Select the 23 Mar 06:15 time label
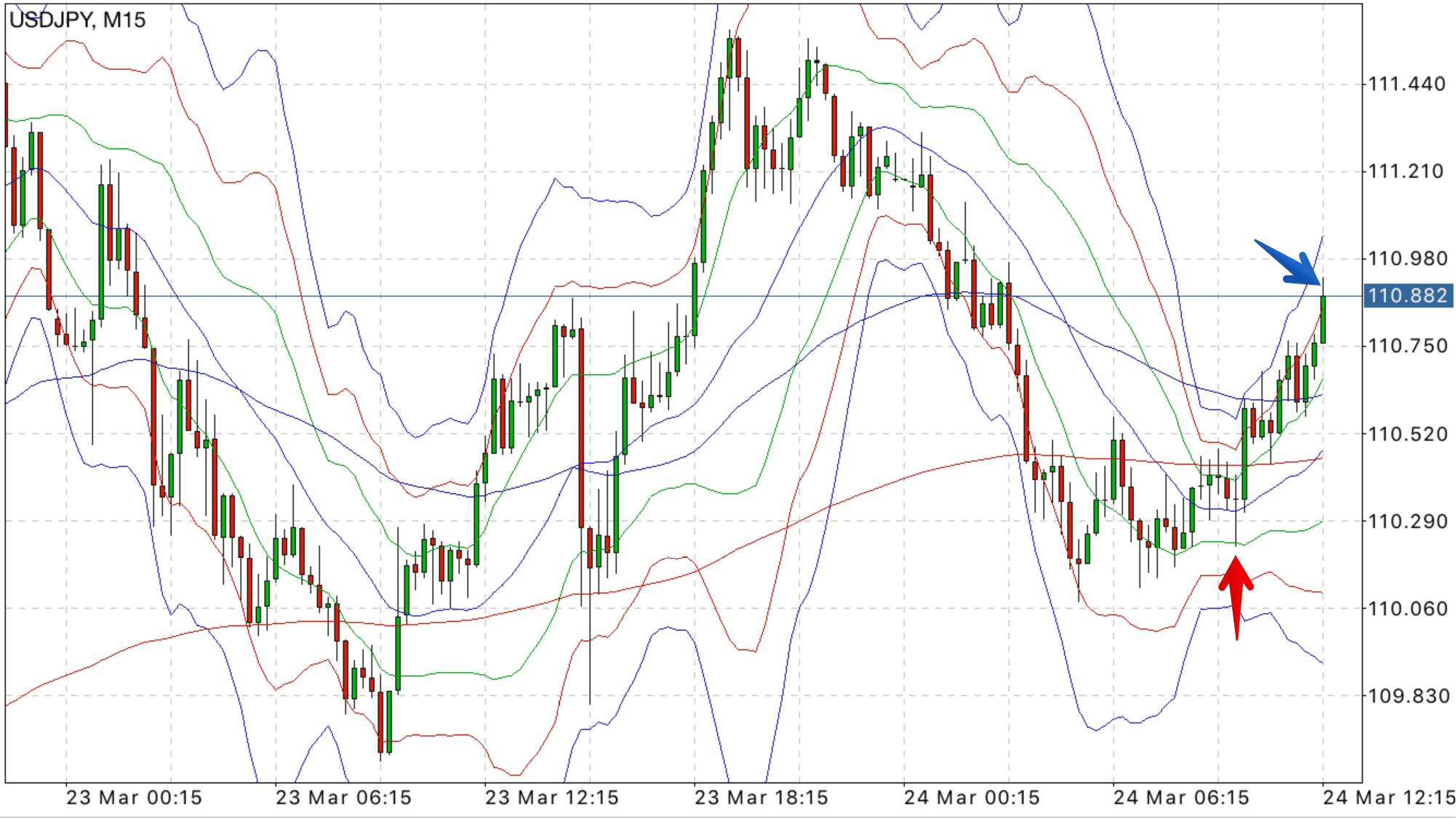 [344, 798]
